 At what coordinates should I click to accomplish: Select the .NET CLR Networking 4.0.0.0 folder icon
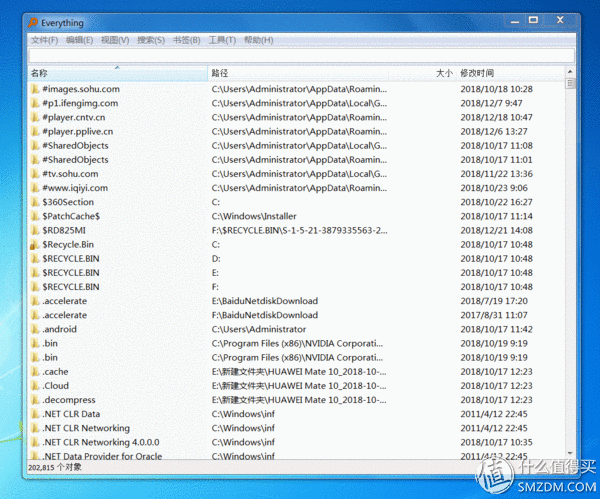click(x=35, y=443)
